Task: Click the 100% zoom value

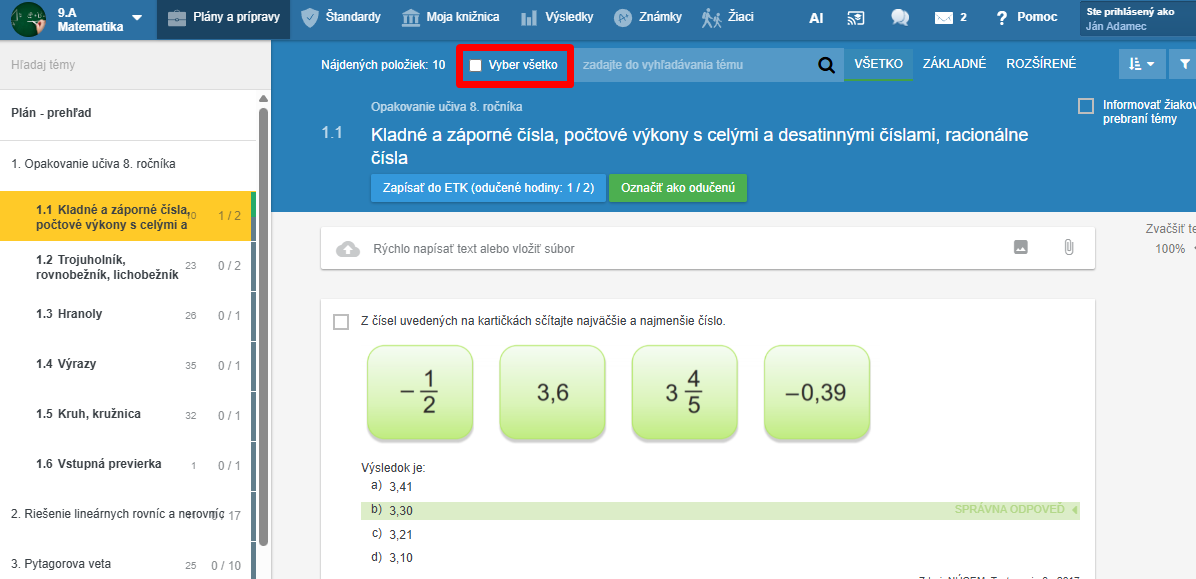Action: click(1170, 249)
